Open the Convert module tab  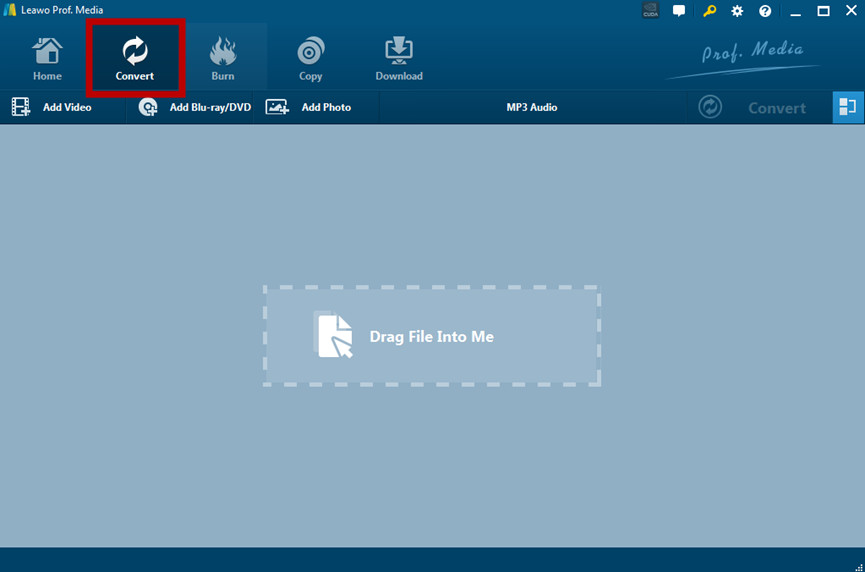135,58
